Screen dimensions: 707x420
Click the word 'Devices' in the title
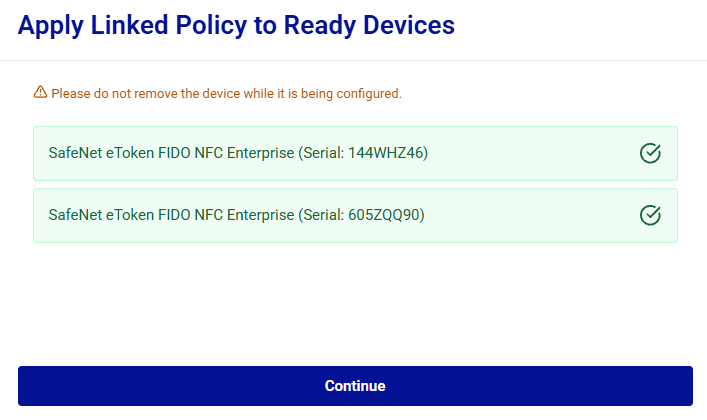pyautogui.click(x=409, y=25)
